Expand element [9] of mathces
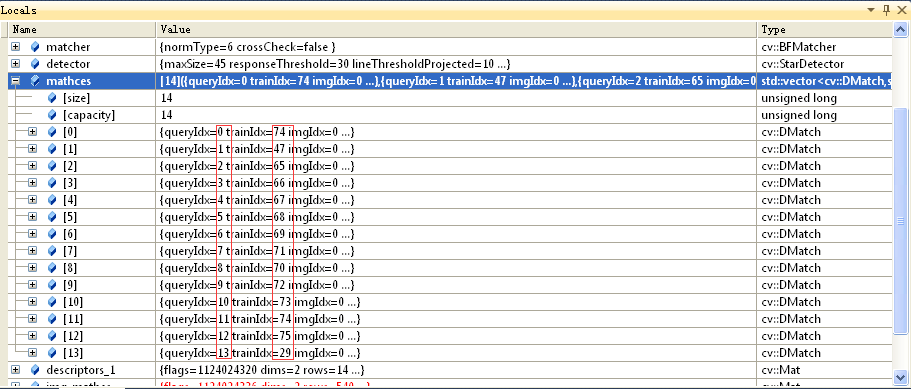 33,284
